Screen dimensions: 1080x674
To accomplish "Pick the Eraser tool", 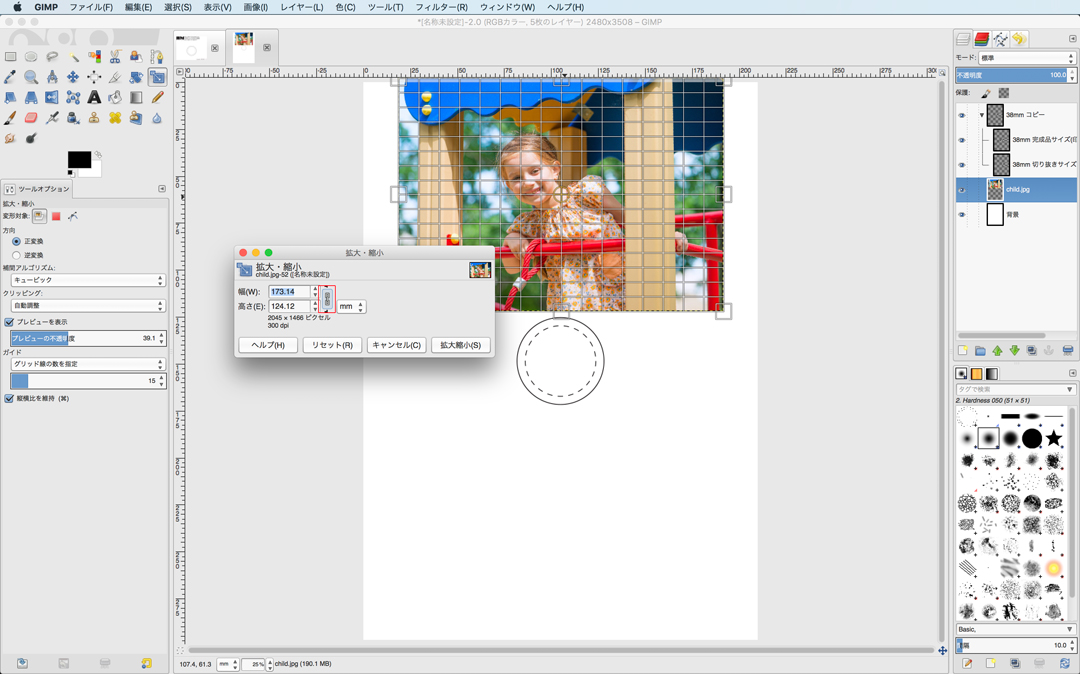I will (31, 118).
